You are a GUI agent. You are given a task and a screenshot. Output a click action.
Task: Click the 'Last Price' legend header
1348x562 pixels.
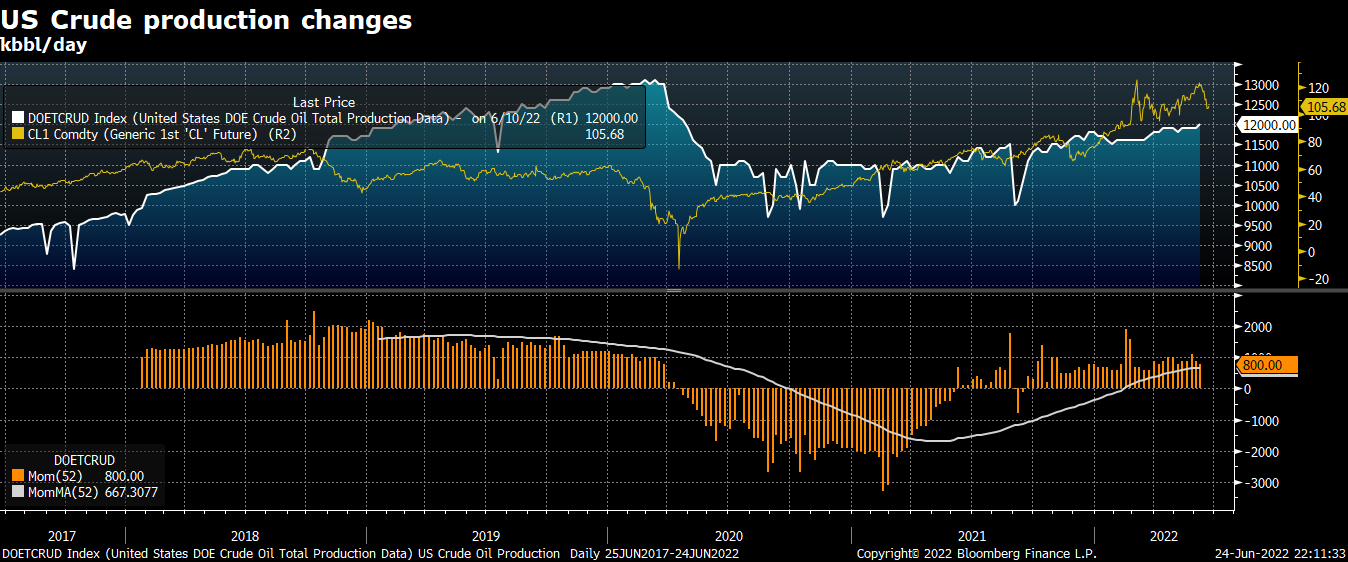(323, 102)
